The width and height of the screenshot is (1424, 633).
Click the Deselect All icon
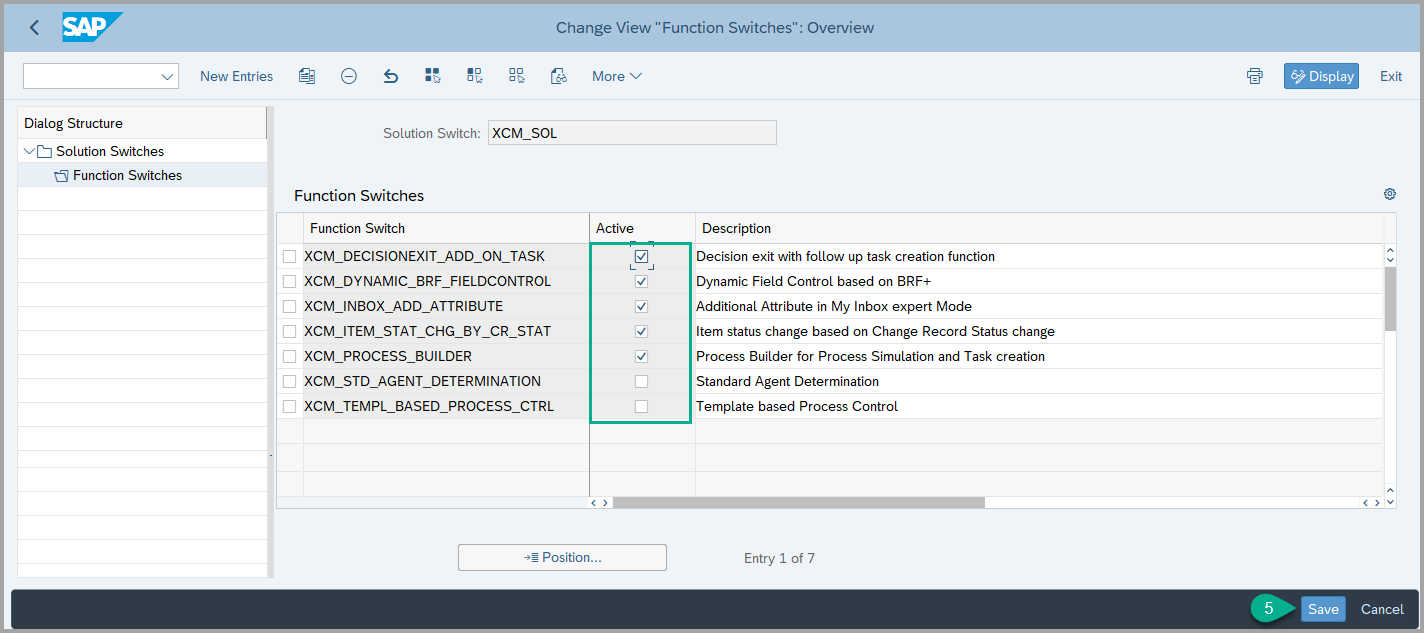click(x=517, y=76)
